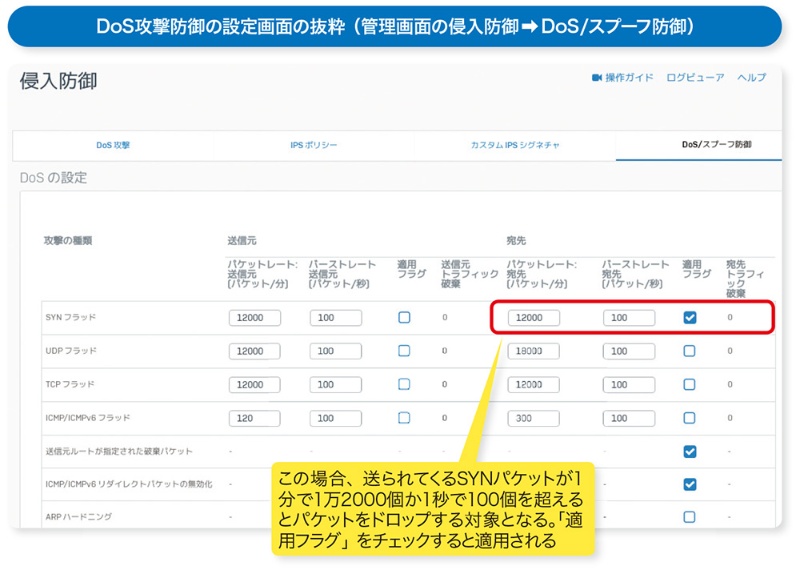Click ICMP/ICMPv6 フラッド source packet rate 120 field
This screenshot has height=570, width=800.
(255, 418)
